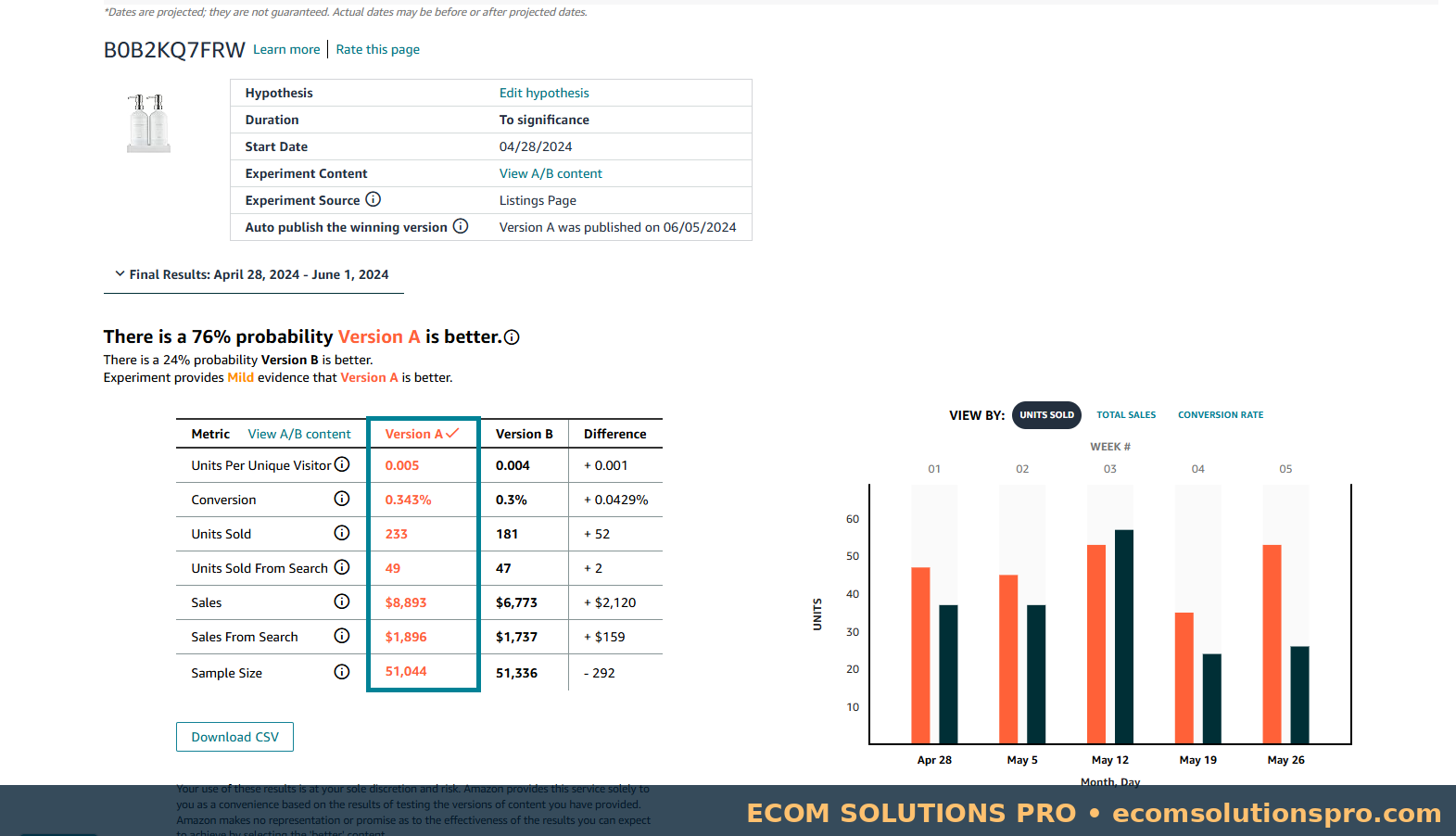The height and width of the screenshot is (836, 1456).
Task: Click Version A units sold value 233
Action: [397, 534]
